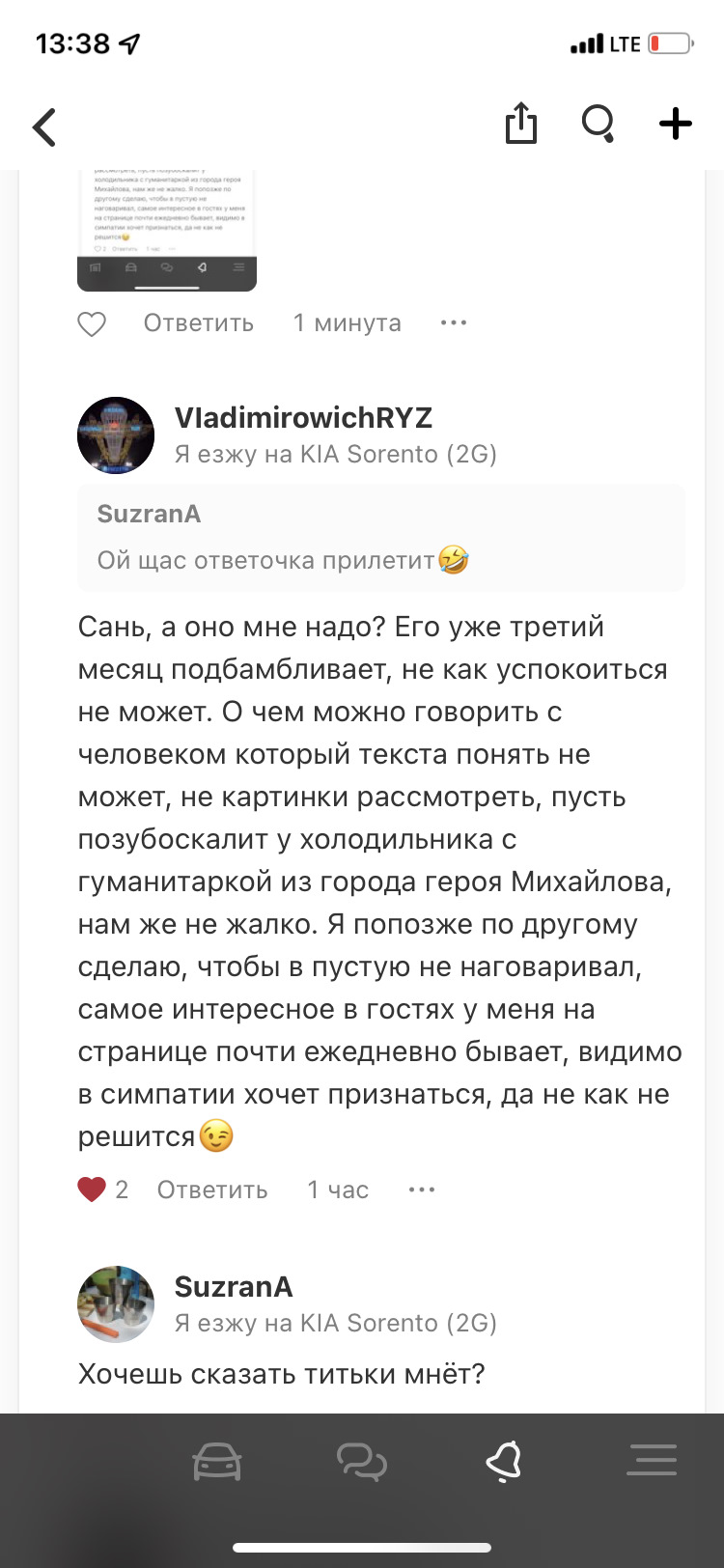Screen dimensions: 724x1568
Task: Open the VladimirowichRYZ username link
Action: click(x=303, y=418)
